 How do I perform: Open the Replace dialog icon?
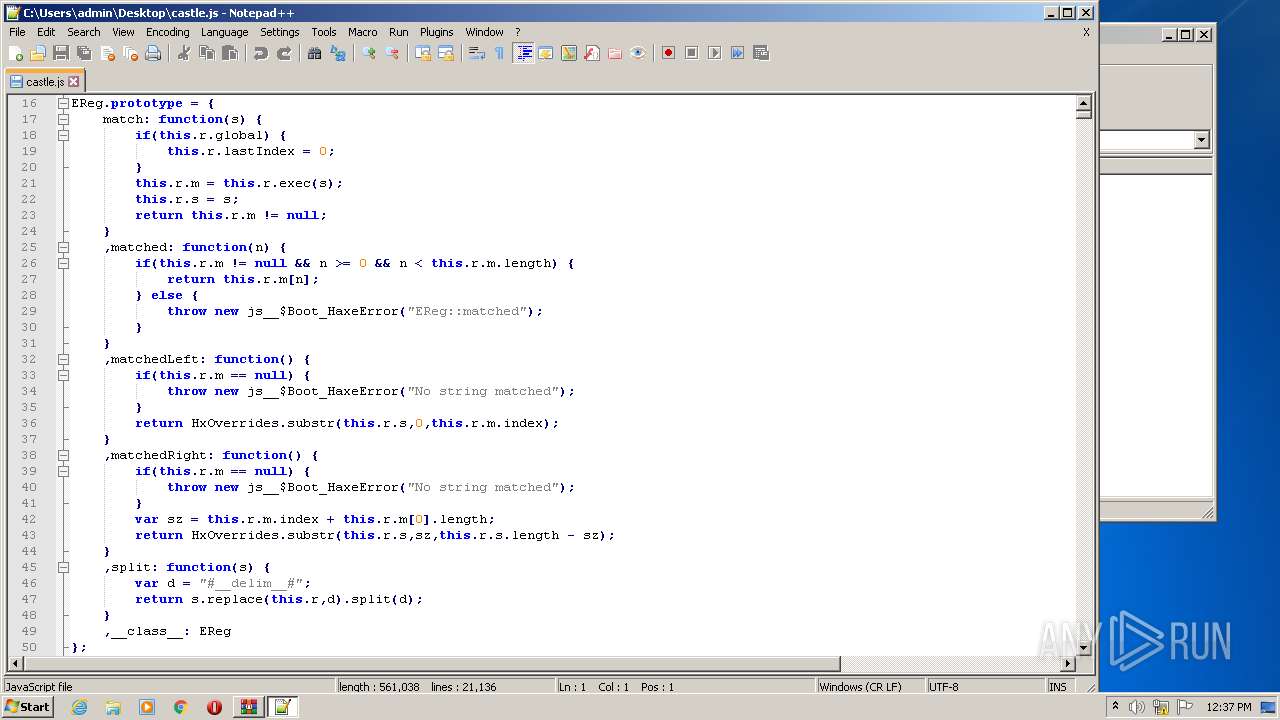tap(338, 53)
